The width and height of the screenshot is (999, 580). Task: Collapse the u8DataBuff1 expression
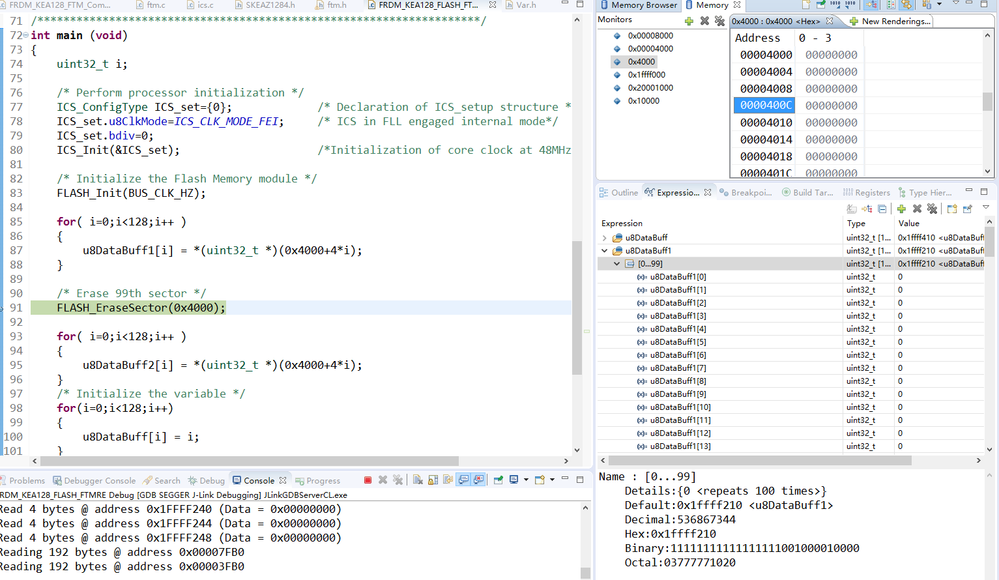coord(605,251)
